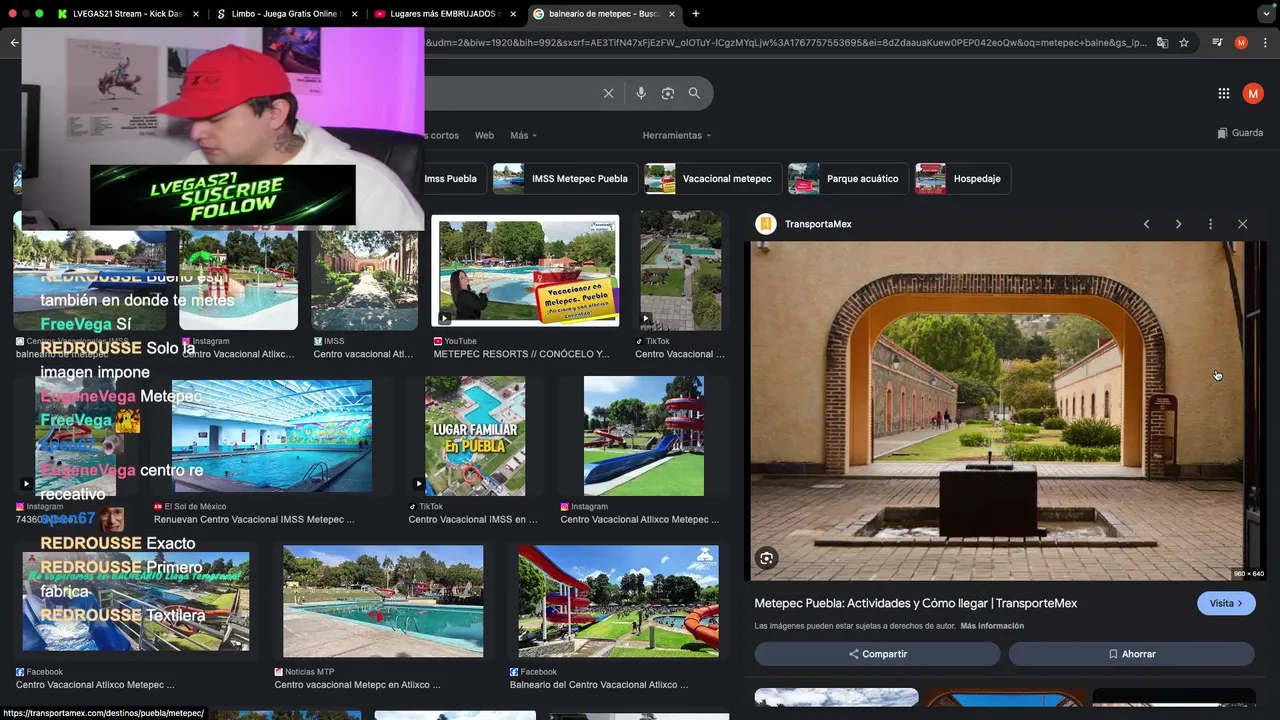The width and height of the screenshot is (1280, 720).
Task: Switch to Lugares más EMBRUJADOS YouTube tab
Action: click(x=445, y=14)
